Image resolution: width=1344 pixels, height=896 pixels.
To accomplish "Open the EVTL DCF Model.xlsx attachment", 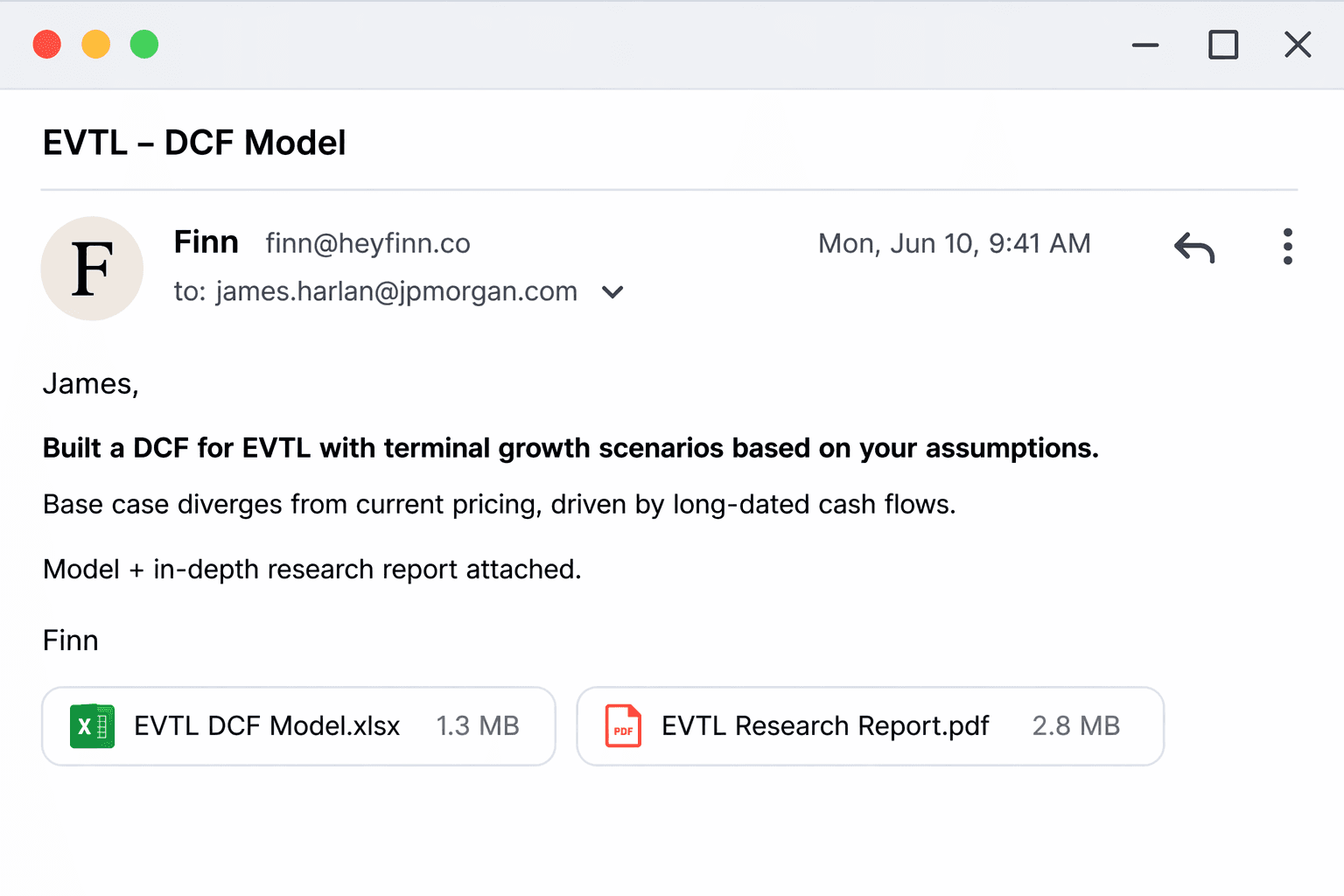I will click(267, 726).
